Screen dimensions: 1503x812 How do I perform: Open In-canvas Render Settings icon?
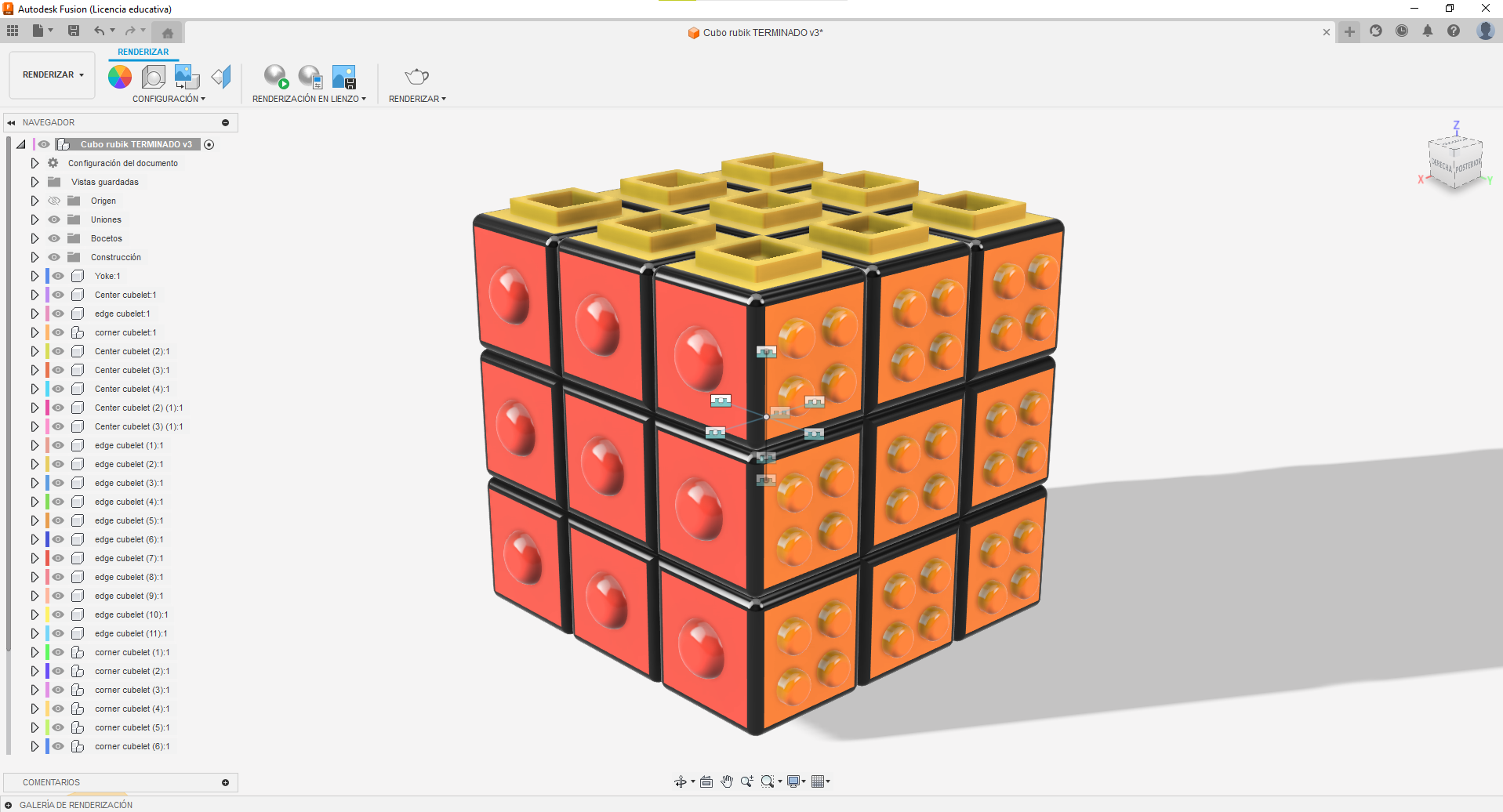click(x=310, y=76)
